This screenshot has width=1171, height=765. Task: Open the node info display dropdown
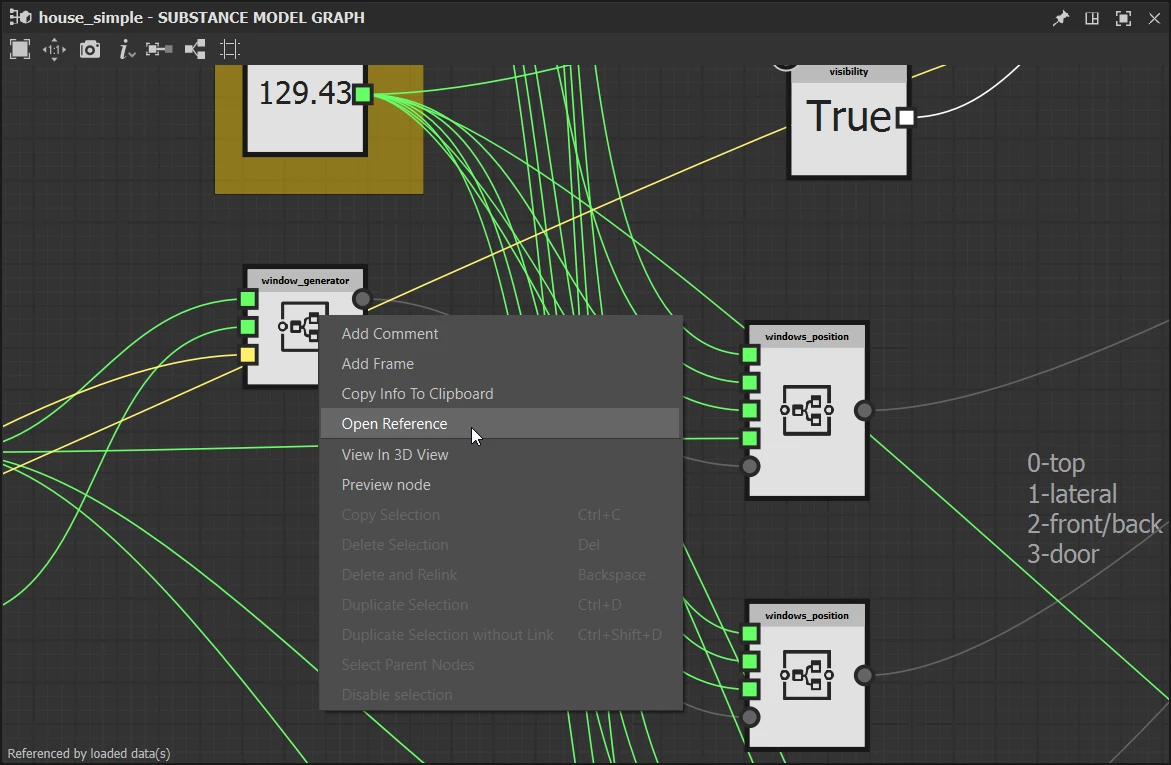pyautogui.click(x=126, y=50)
